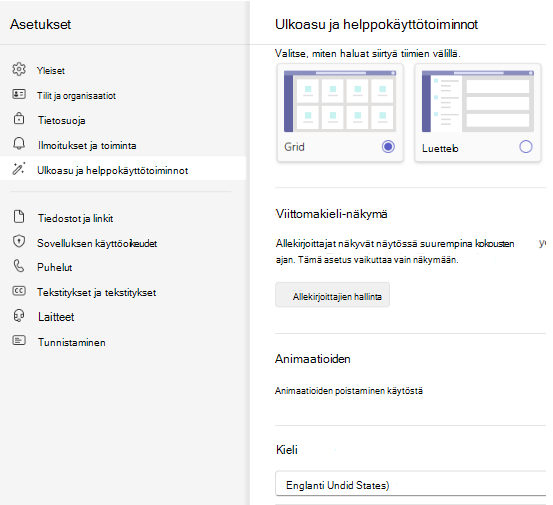553x505 pixels.
Task: Click the Grid label text
Action: click(294, 147)
